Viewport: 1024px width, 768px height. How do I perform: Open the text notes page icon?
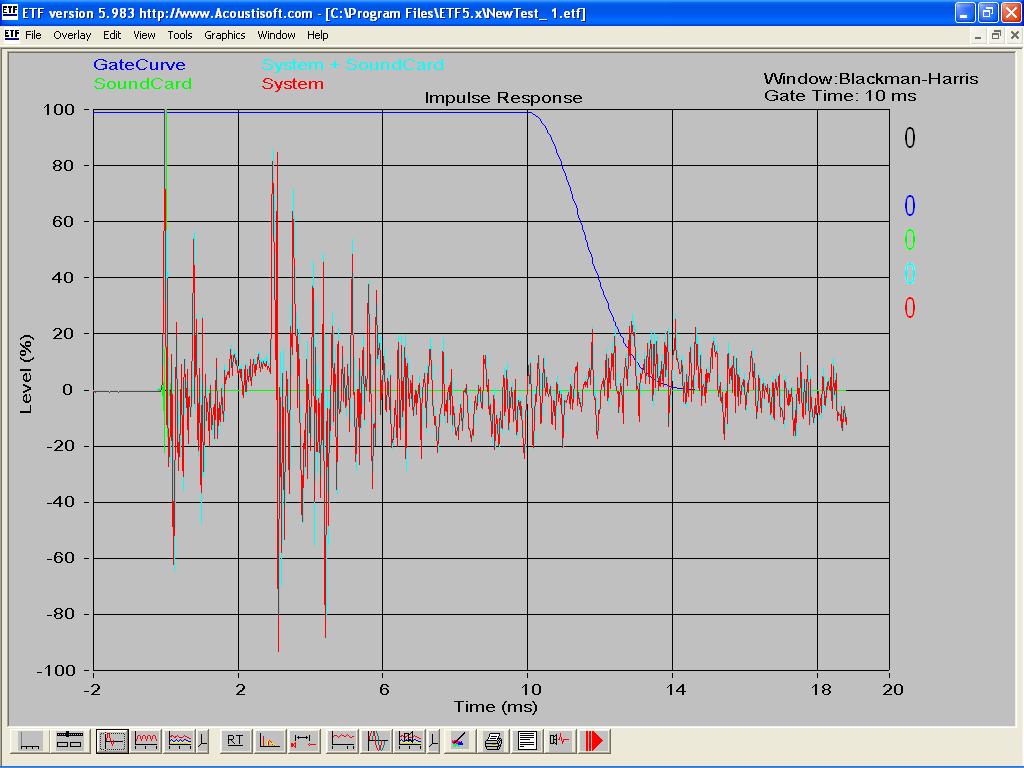point(527,741)
